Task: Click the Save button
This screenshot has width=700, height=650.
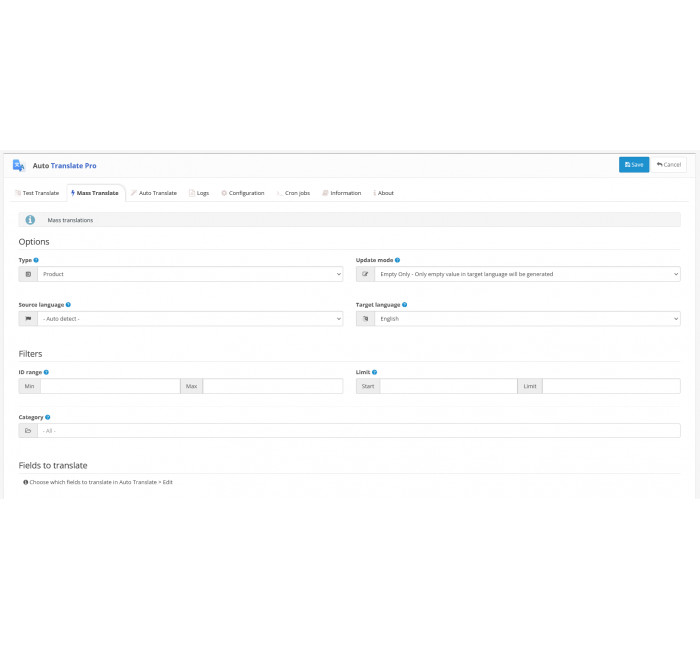Action: (x=633, y=165)
